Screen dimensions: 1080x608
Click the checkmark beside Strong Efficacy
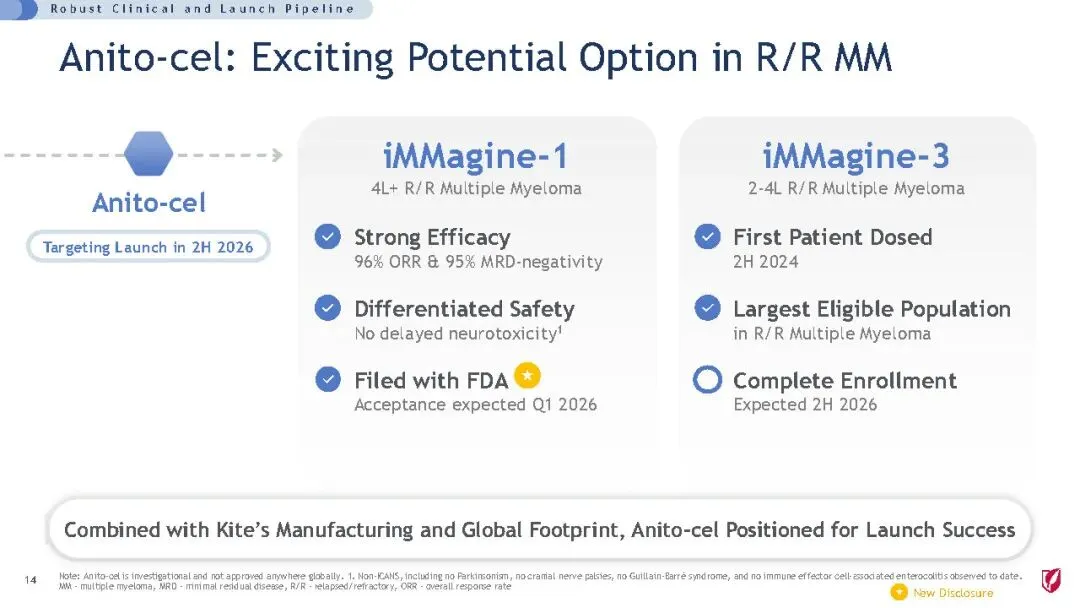[x=328, y=236]
